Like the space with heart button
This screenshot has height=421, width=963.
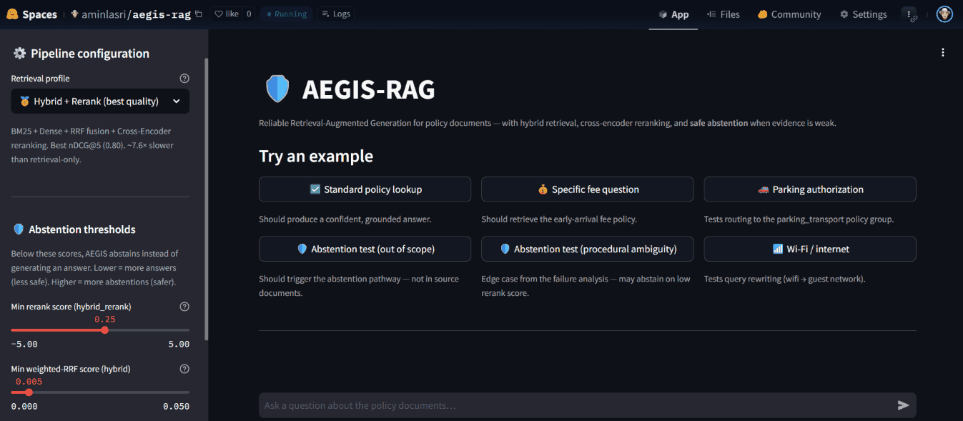[x=225, y=14]
